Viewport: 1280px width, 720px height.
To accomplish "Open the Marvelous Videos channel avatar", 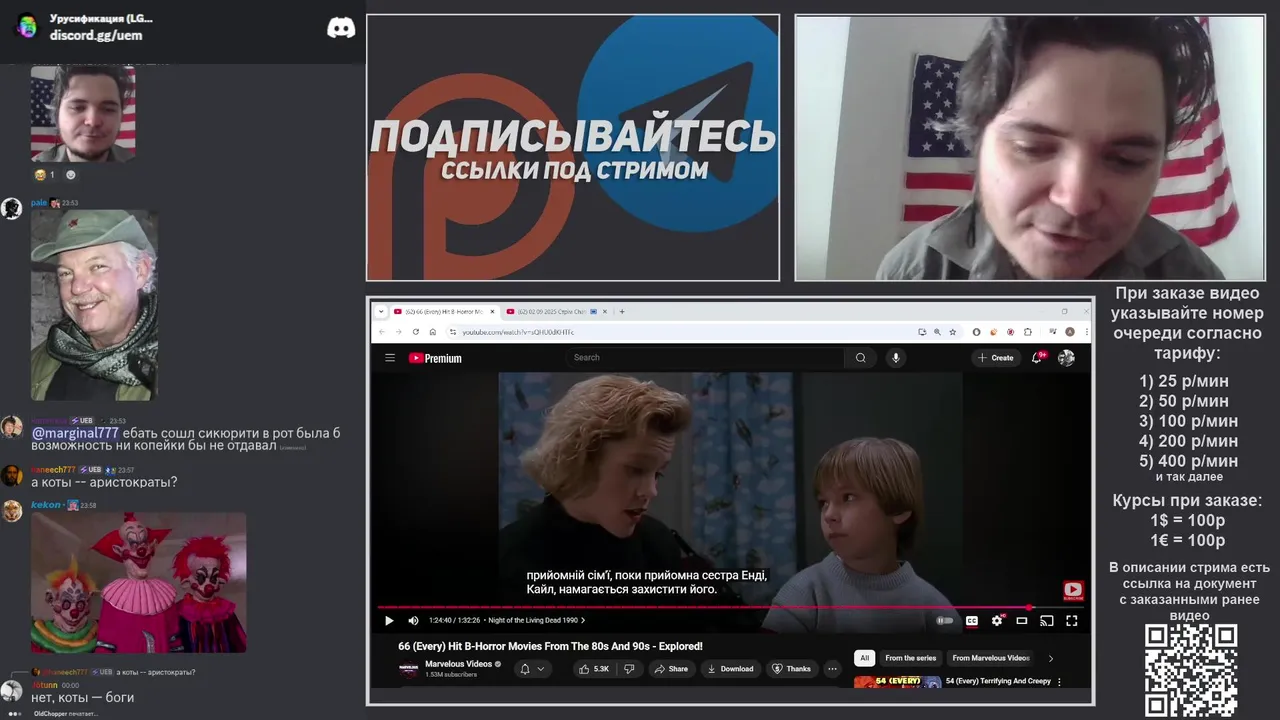I will coord(409,669).
